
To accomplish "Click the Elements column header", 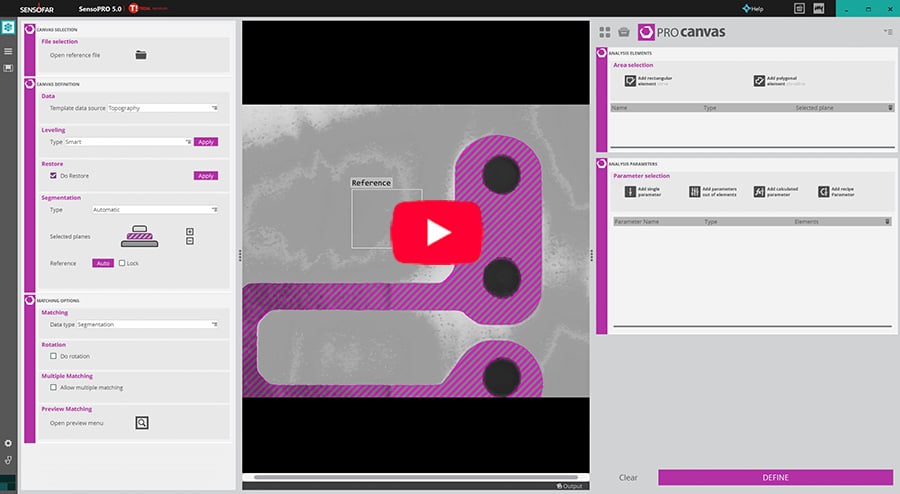I will pyautogui.click(x=806, y=221).
